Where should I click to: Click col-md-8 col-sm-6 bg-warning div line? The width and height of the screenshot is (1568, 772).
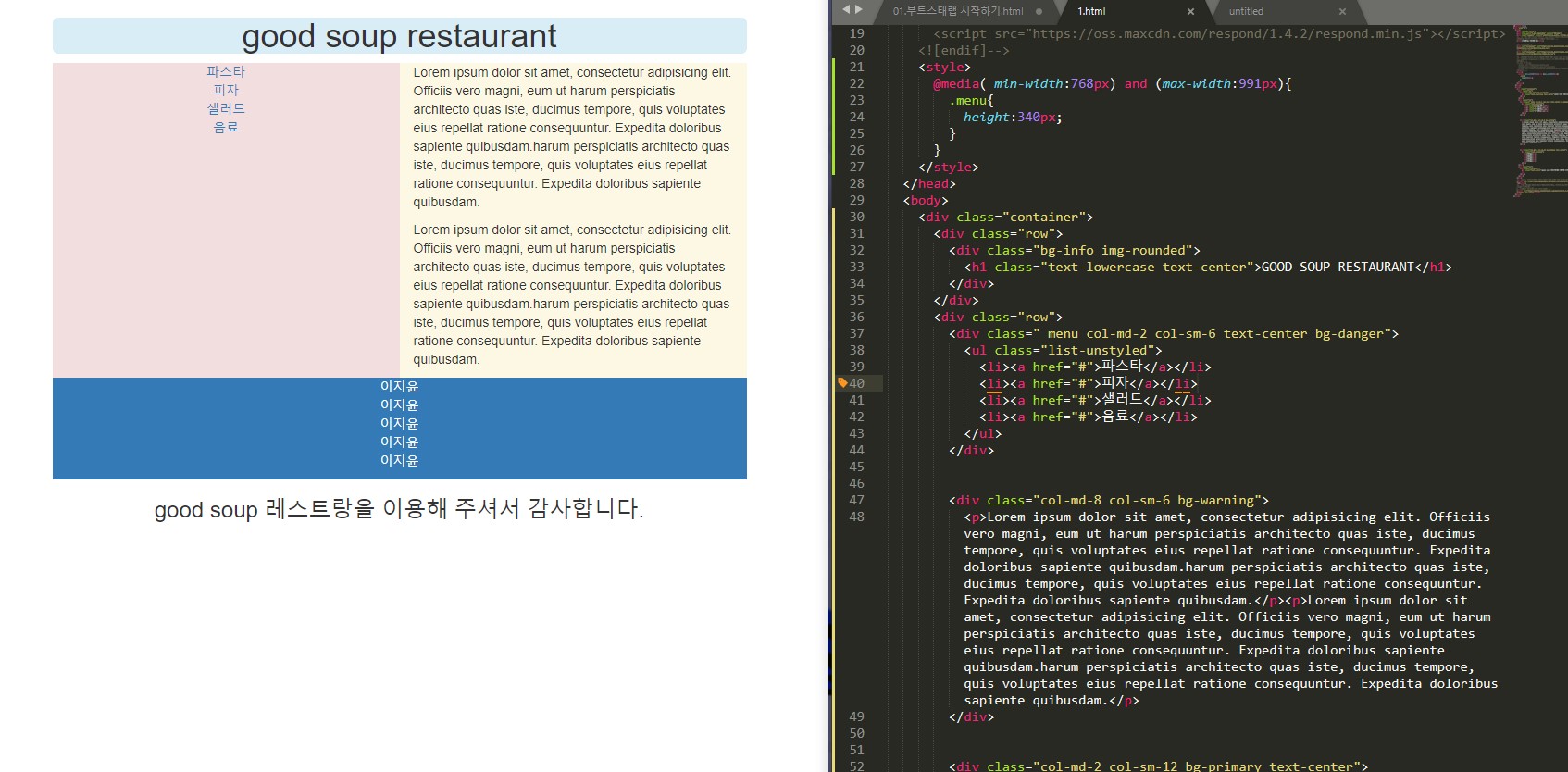1108,500
